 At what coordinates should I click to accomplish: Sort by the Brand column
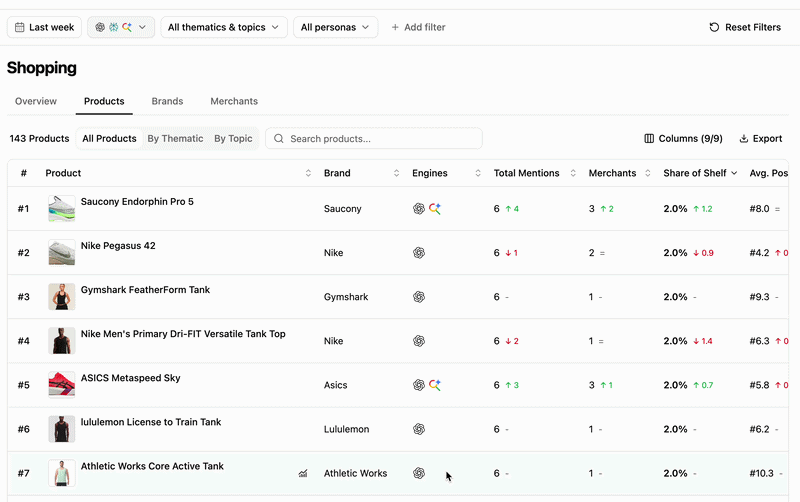click(x=396, y=173)
